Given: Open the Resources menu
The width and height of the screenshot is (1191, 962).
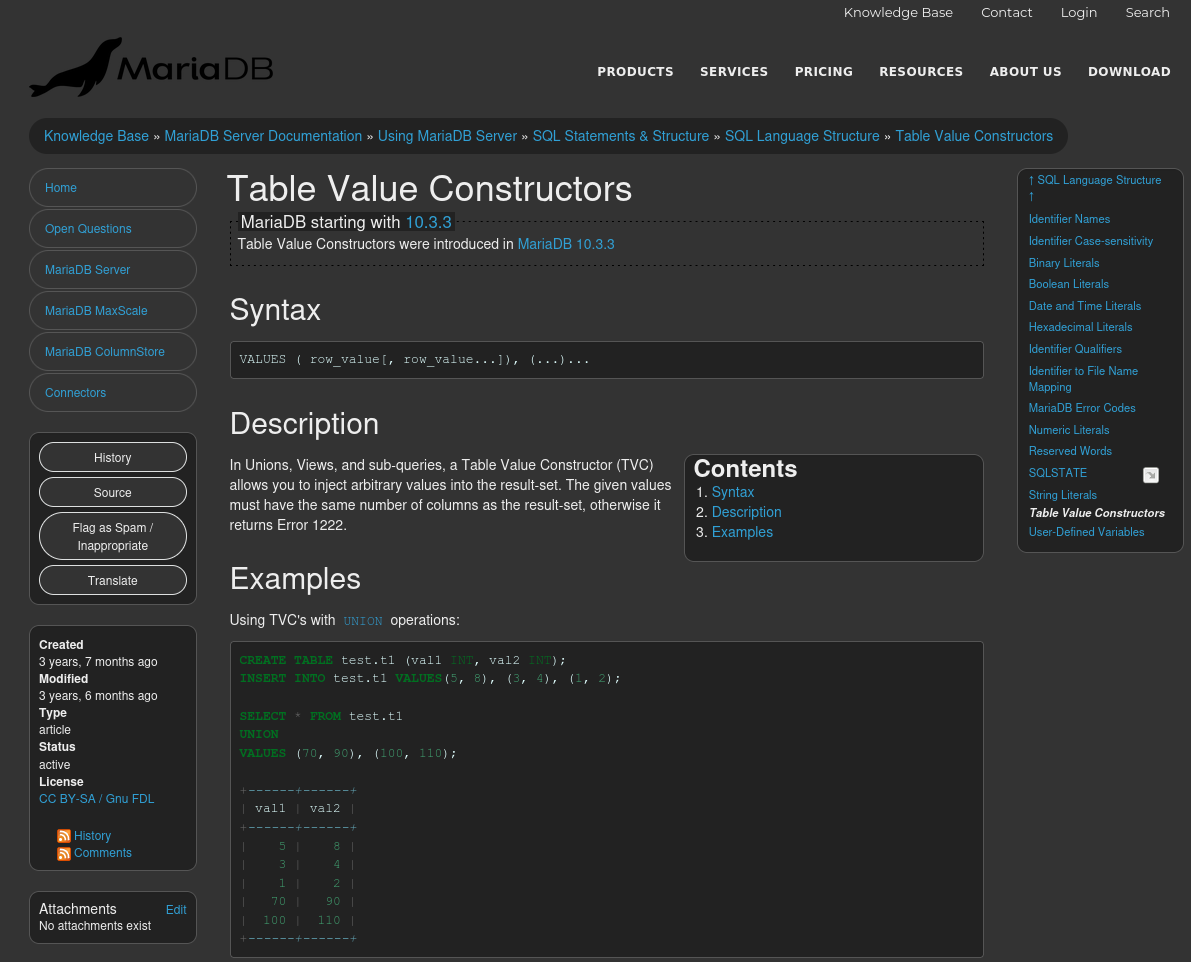Looking at the screenshot, I should tap(920, 72).
